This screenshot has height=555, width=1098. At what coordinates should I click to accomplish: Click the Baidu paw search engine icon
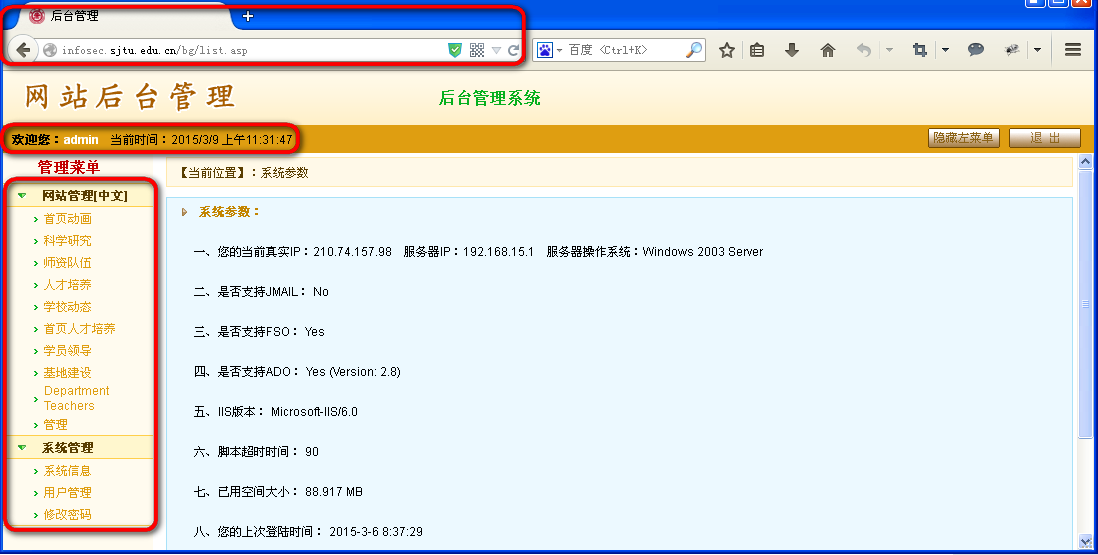(545, 50)
